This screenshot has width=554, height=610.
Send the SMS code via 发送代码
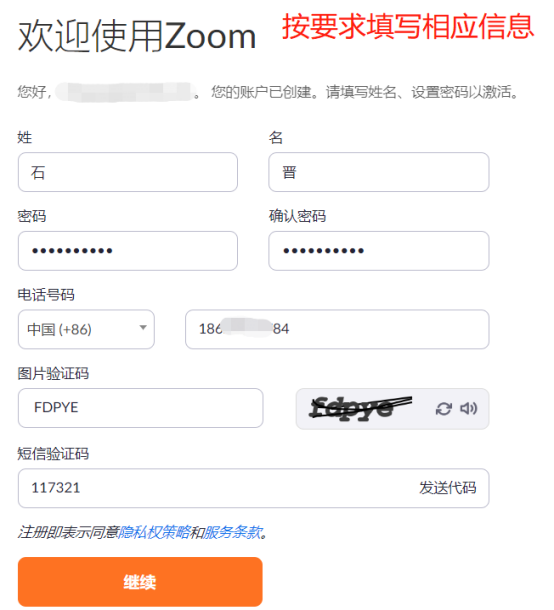pyautogui.click(x=447, y=488)
